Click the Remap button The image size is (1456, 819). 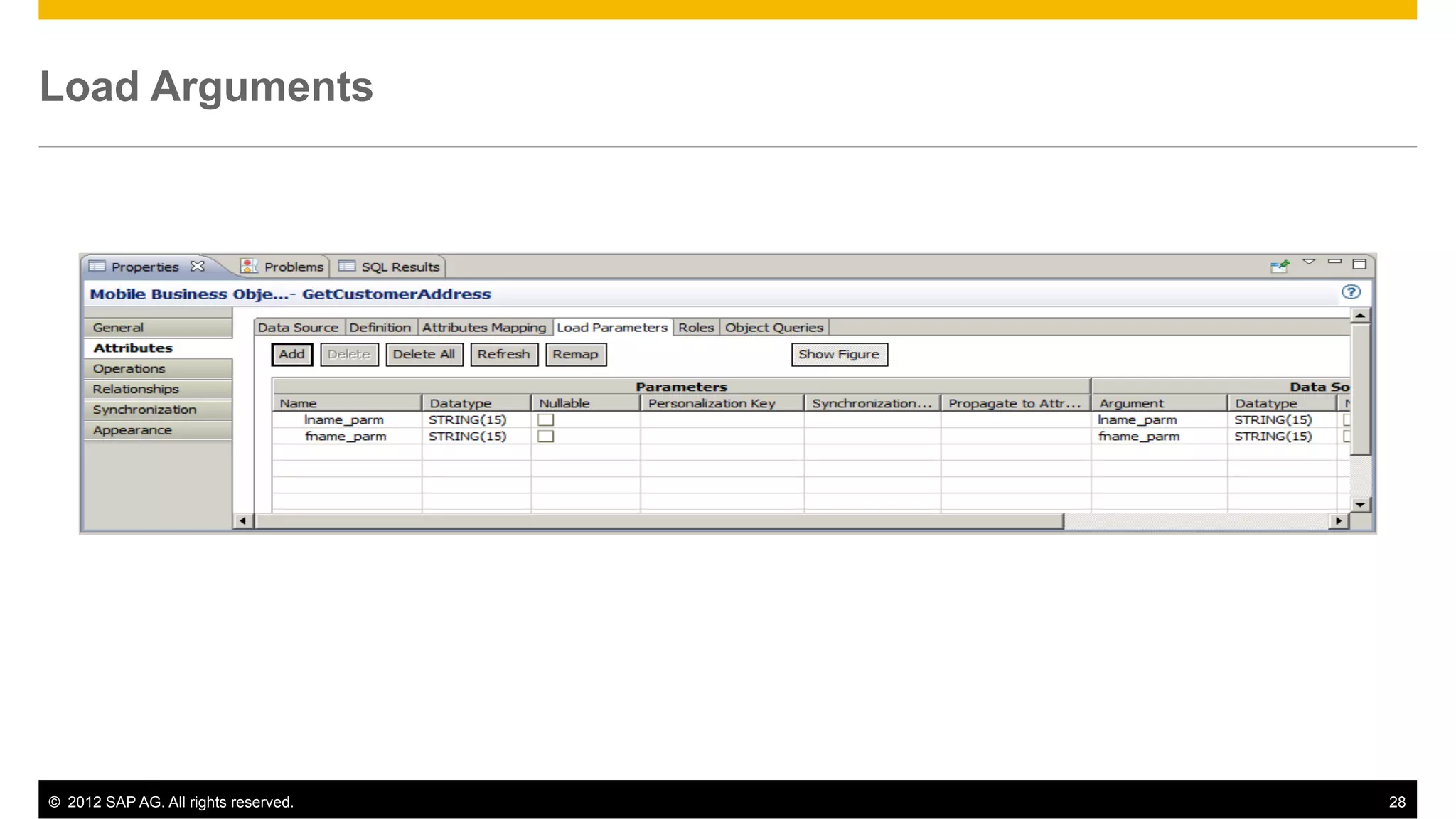[576, 354]
